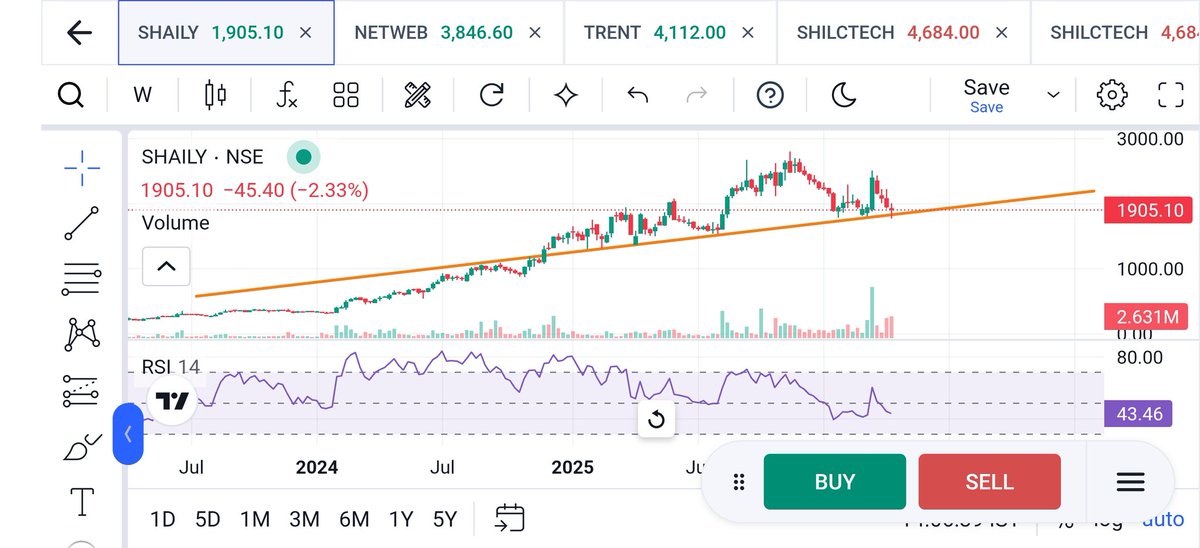
Task: Collapse the legend with up chevron
Action: pyautogui.click(x=166, y=266)
